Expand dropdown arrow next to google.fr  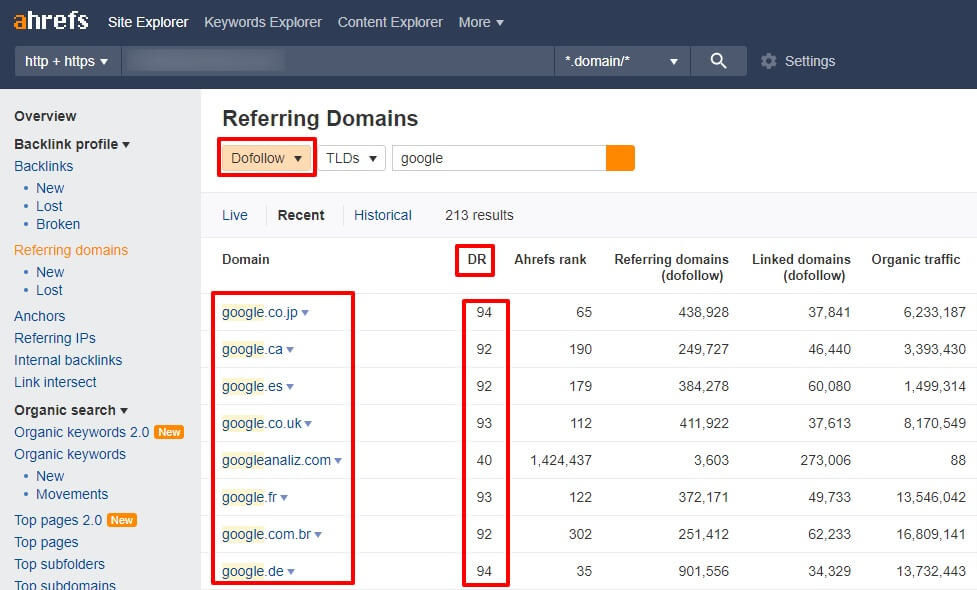[284, 498]
